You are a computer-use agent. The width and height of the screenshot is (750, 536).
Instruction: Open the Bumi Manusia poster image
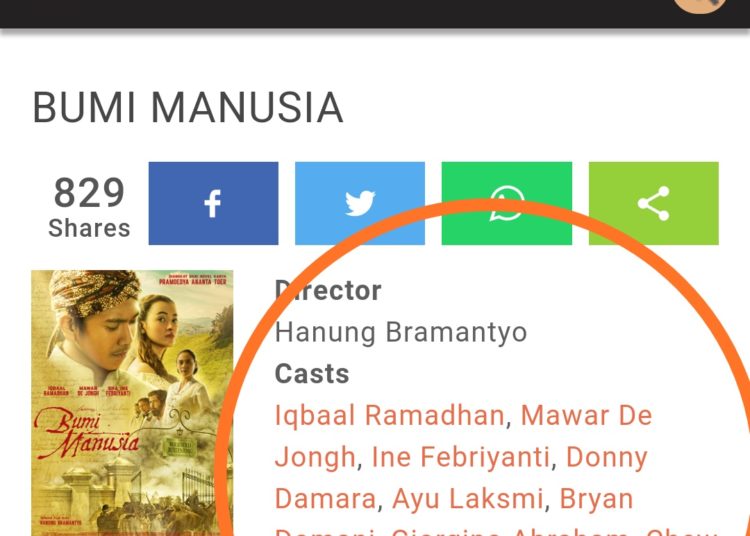tap(132, 403)
